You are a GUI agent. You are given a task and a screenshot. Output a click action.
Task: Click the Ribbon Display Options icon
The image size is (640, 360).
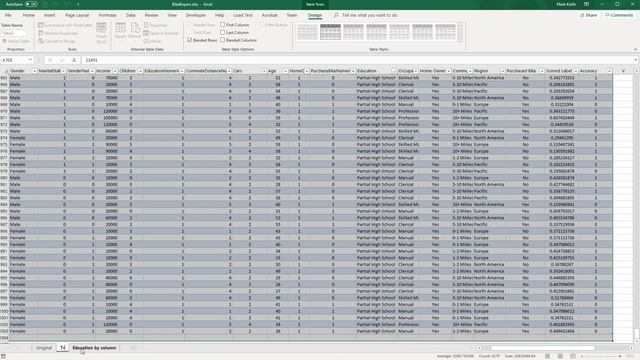tap(587, 4)
